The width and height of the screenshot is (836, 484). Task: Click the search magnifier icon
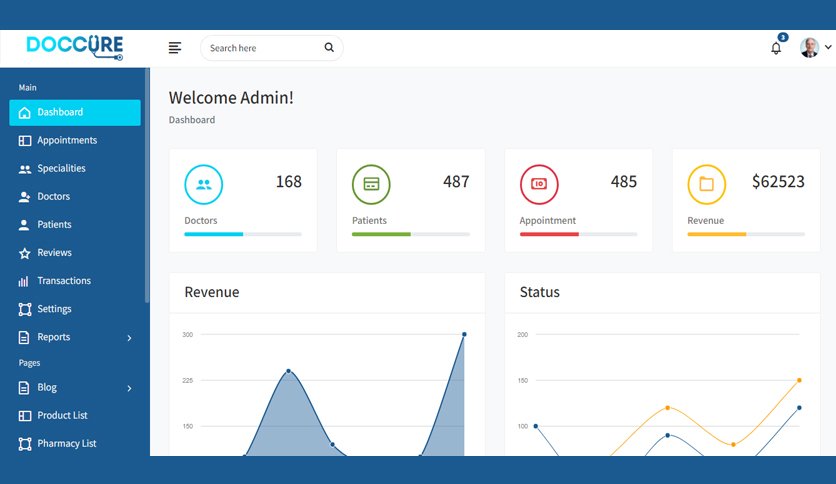coord(329,47)
